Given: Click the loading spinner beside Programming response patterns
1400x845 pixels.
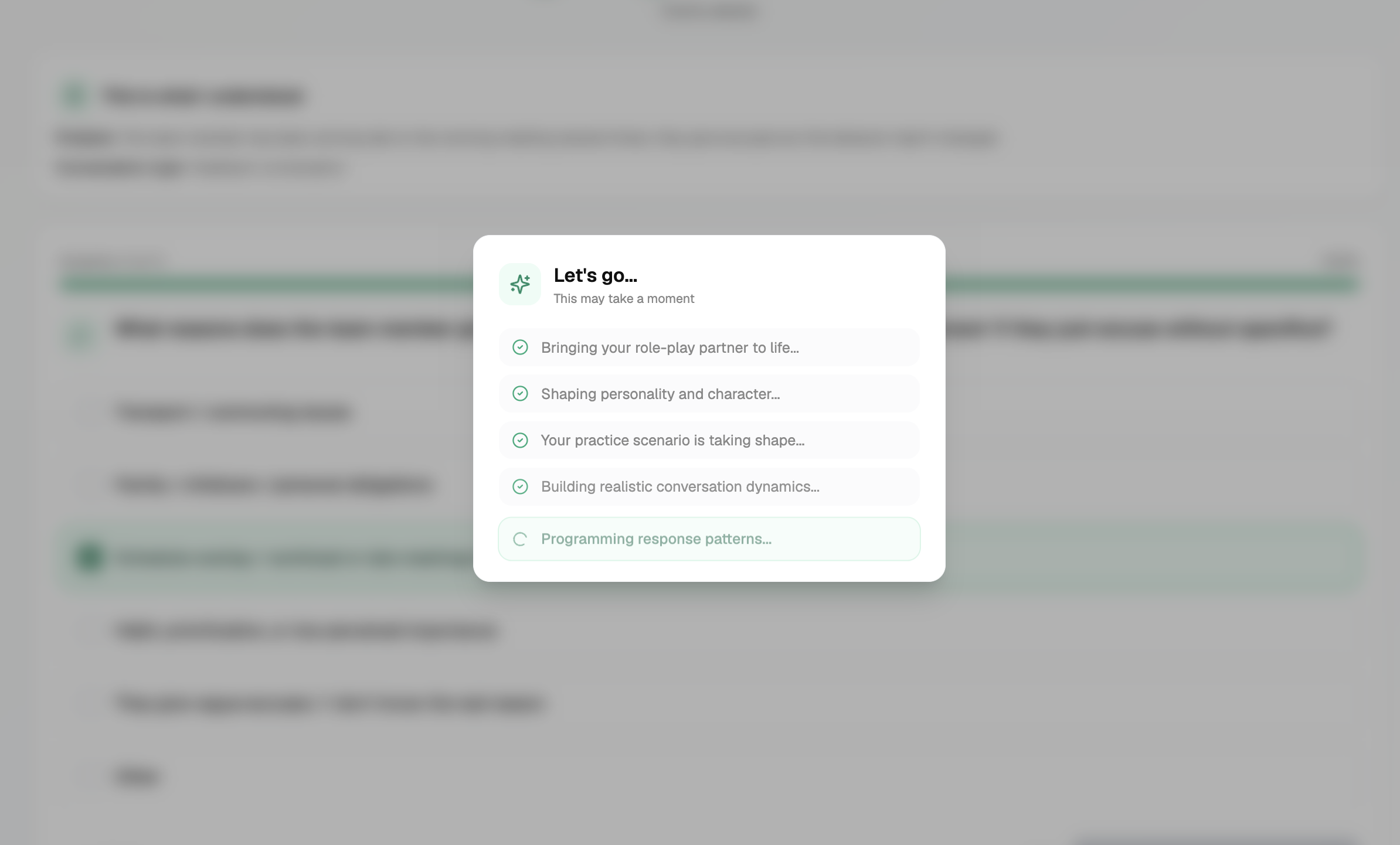Looking at the screenshot, I should [520, 539].
